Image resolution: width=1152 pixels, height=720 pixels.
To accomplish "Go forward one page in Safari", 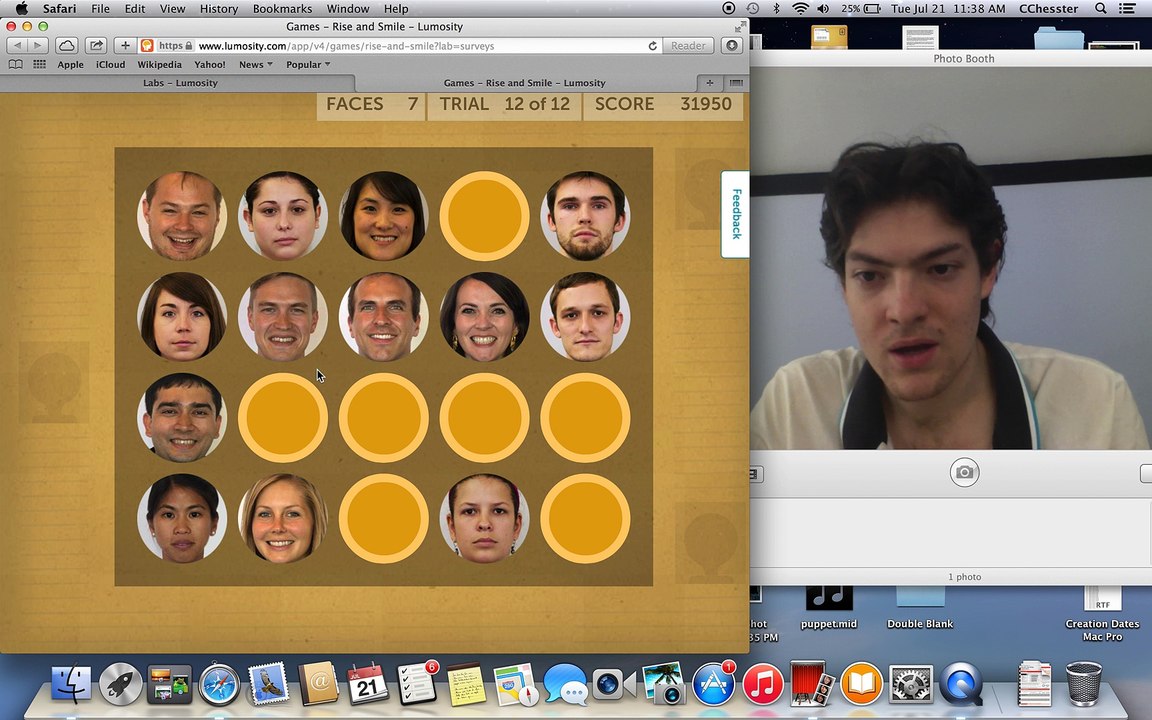I will [x=37, y=46].
